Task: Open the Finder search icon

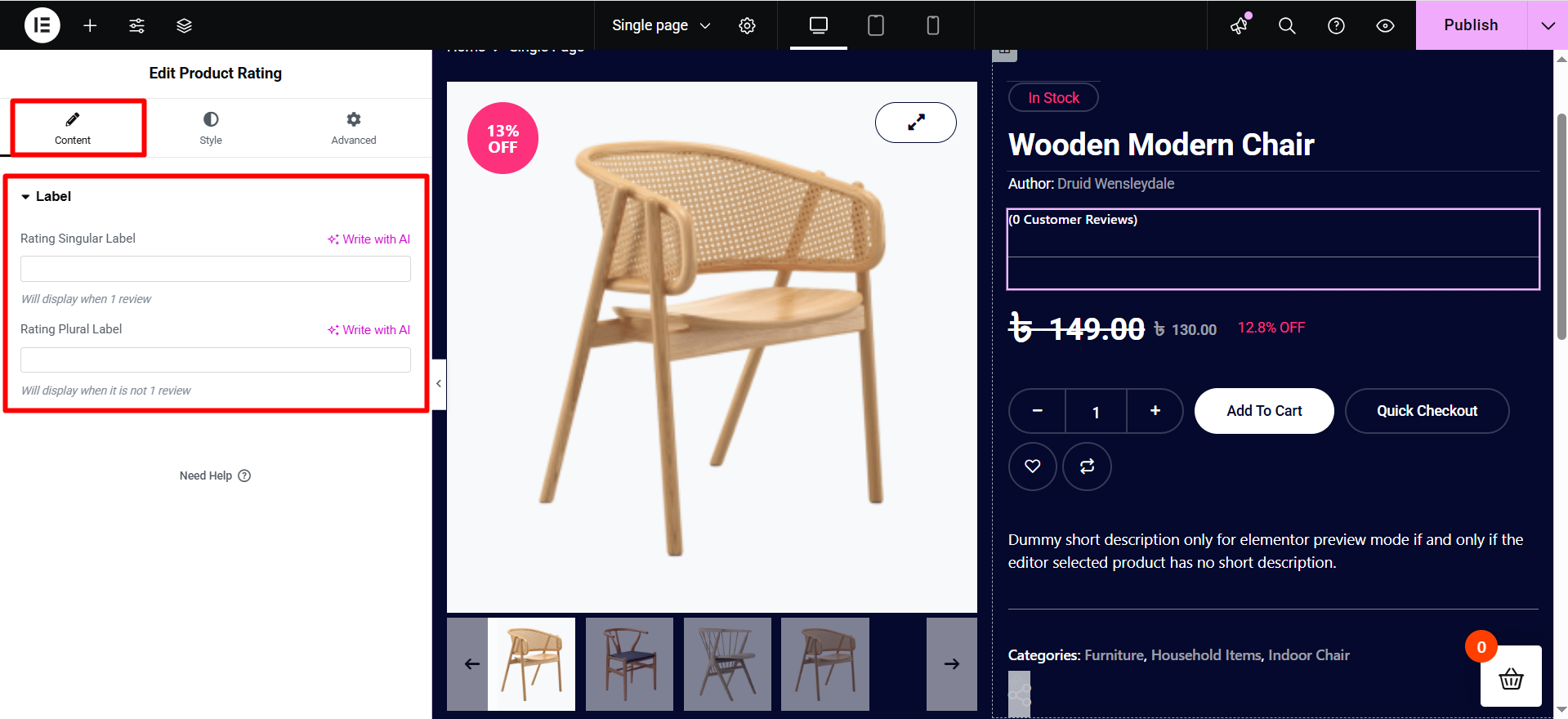Action: pos(1287,25)
